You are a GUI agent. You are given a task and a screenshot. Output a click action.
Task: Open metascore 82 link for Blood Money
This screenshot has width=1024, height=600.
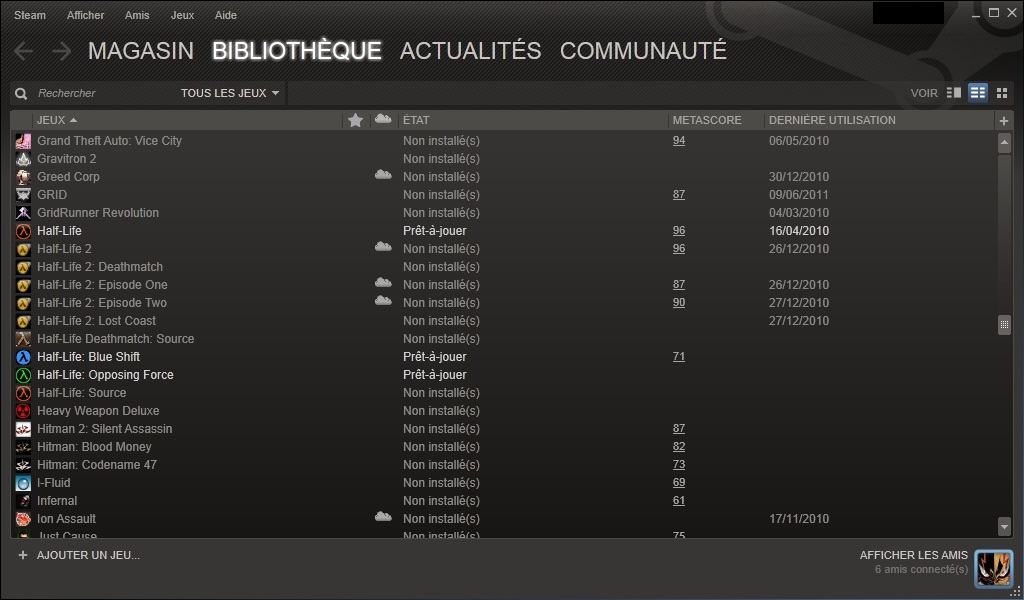tap(679, 447)
